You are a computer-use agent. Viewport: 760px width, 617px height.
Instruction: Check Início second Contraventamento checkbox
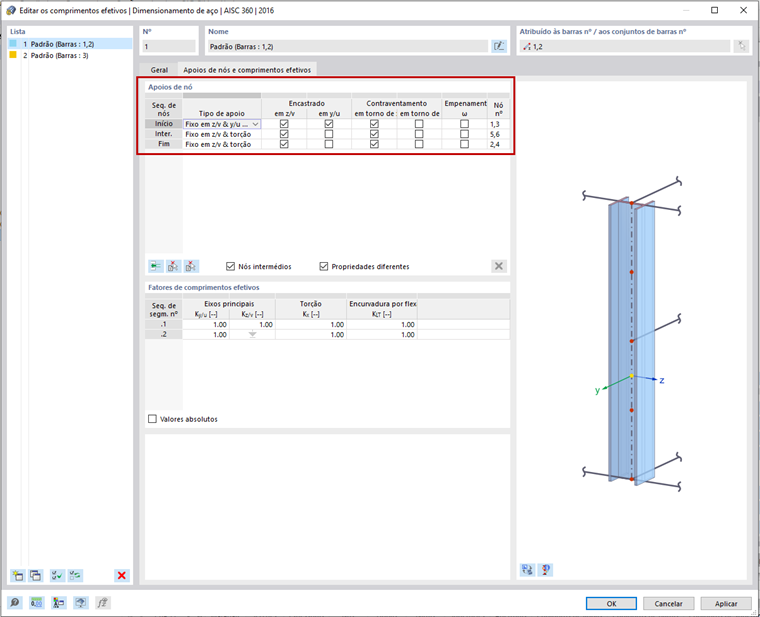[x=419, y=124]
